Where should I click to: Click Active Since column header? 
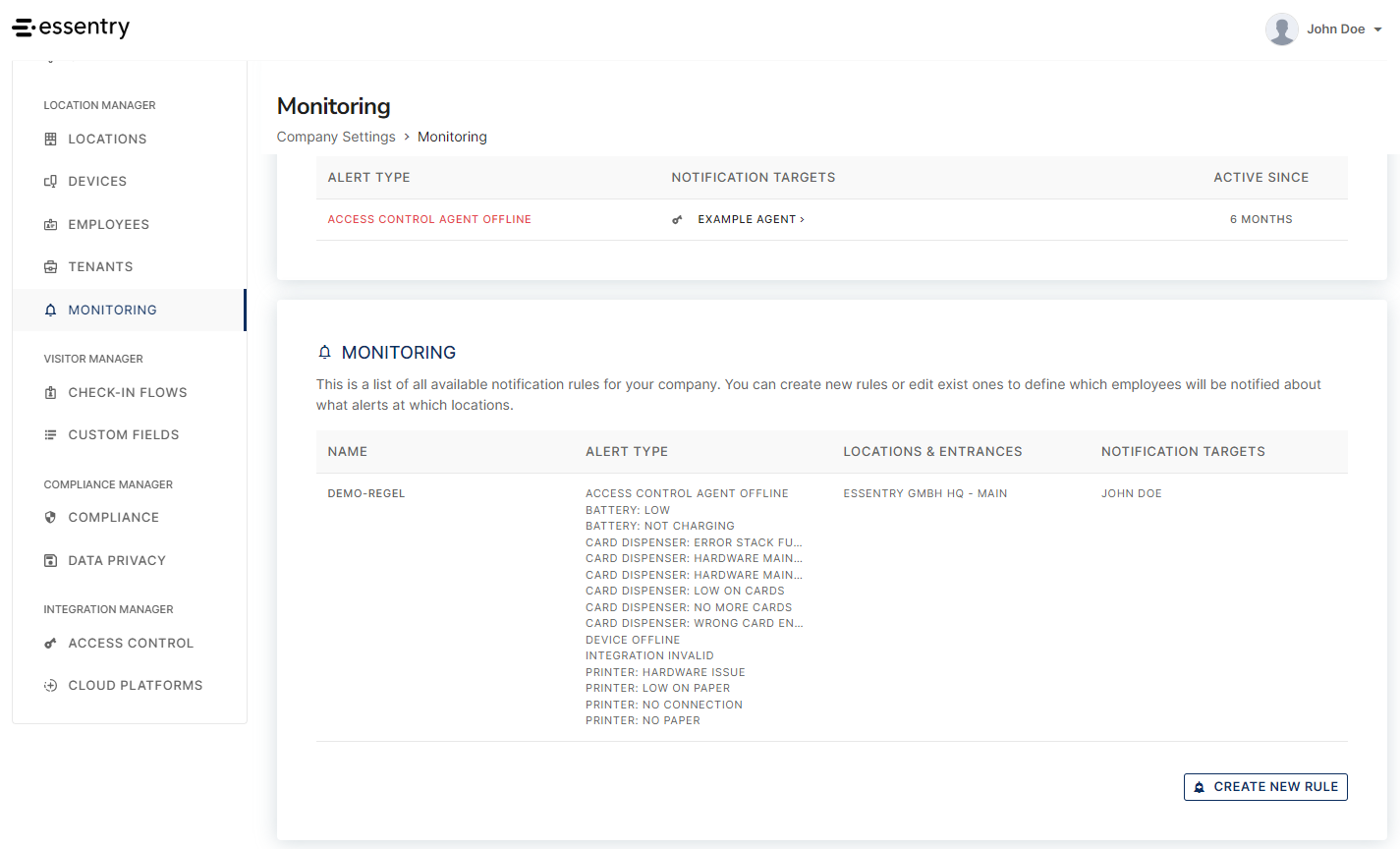1261,178
